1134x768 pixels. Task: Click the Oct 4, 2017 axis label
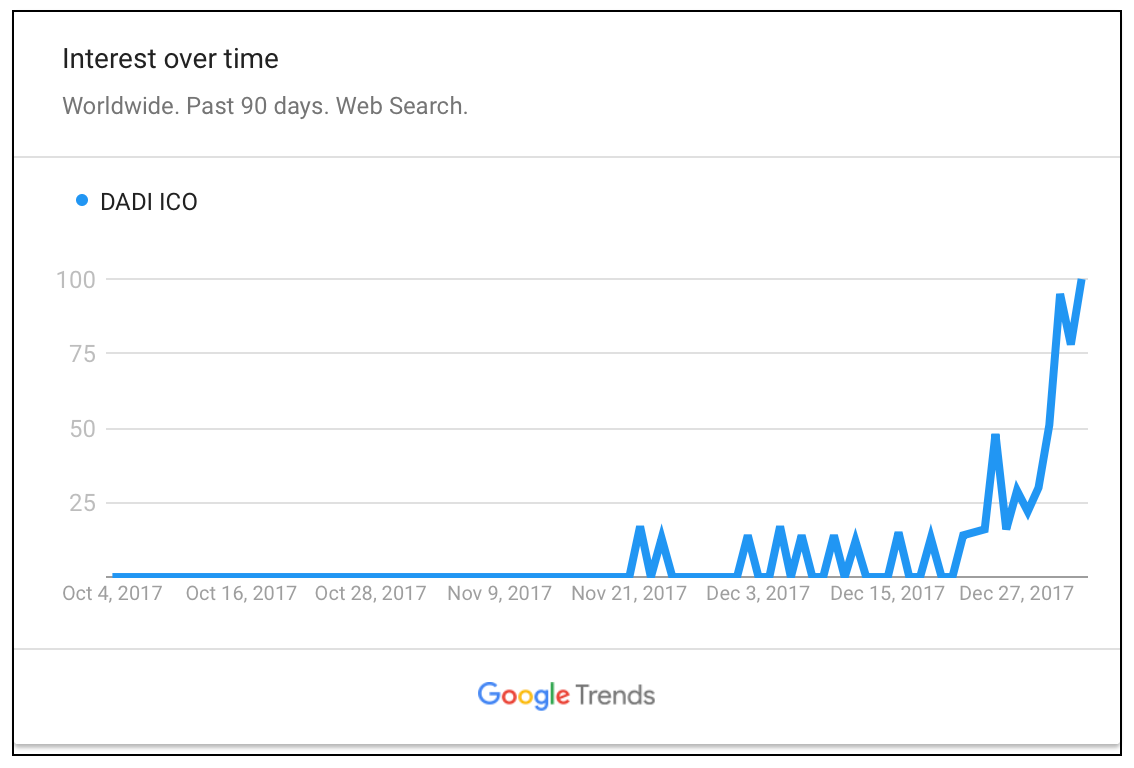(x=112, y=593)
